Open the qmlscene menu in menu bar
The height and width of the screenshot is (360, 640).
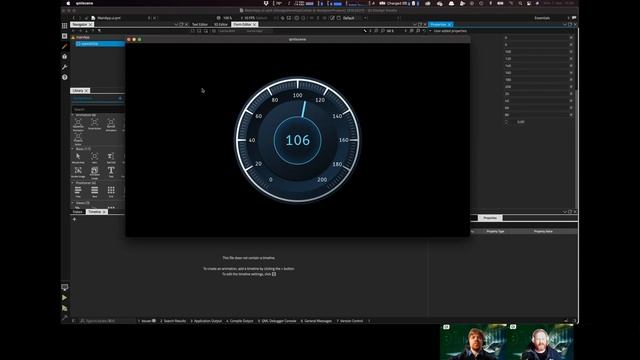(x=84, y=3)
